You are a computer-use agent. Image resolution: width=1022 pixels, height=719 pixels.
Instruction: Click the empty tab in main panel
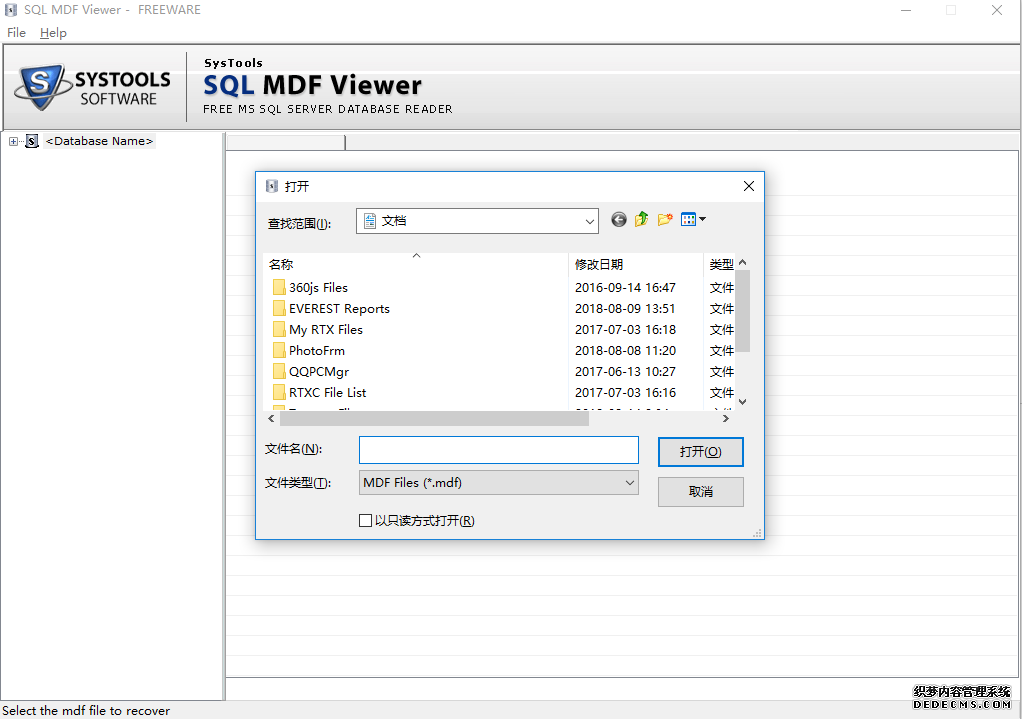(285, 142)
